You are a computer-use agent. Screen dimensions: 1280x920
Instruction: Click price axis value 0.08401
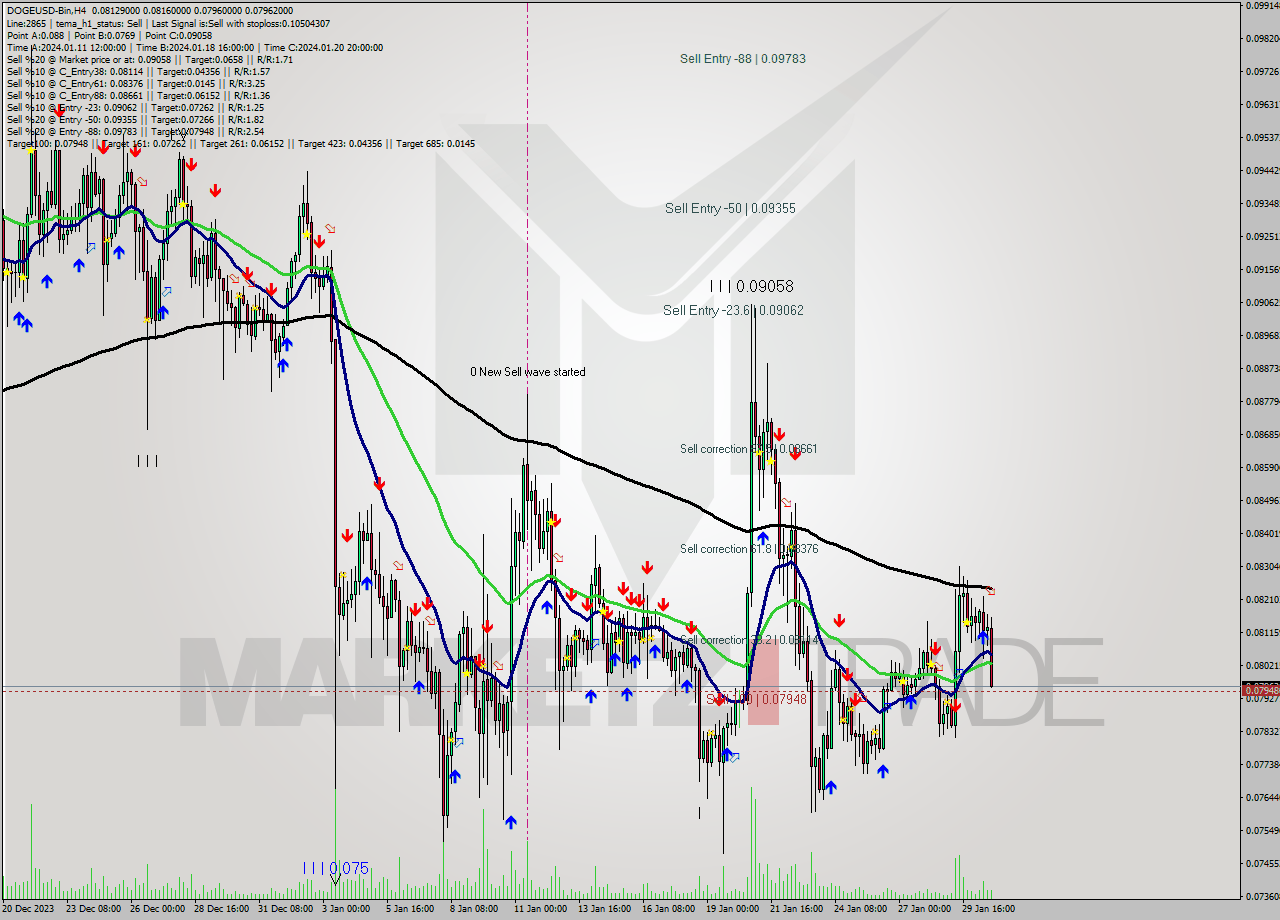(1261, 533)
